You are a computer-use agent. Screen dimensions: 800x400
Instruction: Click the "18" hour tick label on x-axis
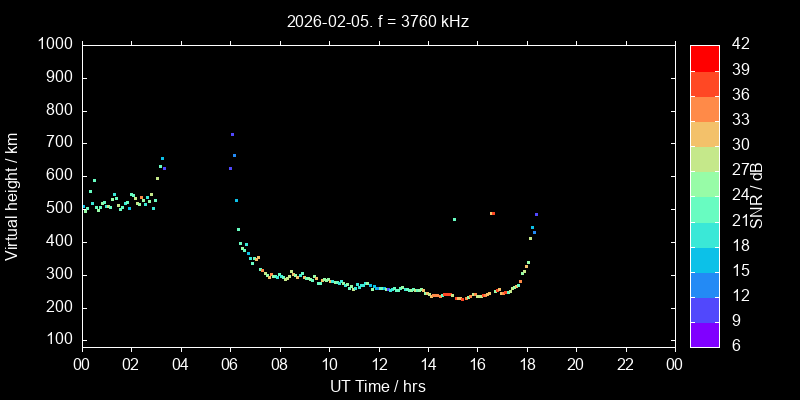(526, 364)
